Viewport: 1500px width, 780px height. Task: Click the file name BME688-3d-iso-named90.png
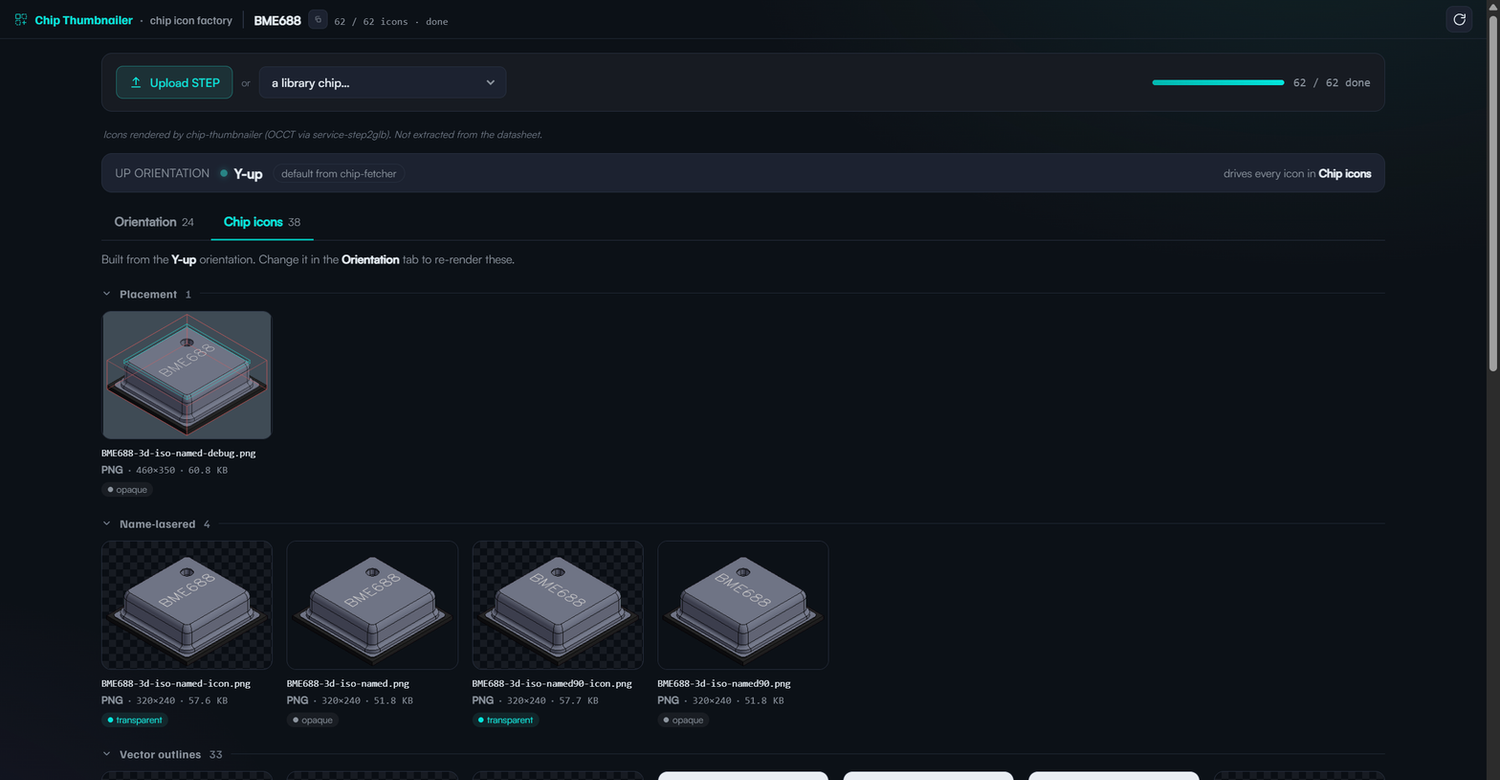tap(724, 684)
